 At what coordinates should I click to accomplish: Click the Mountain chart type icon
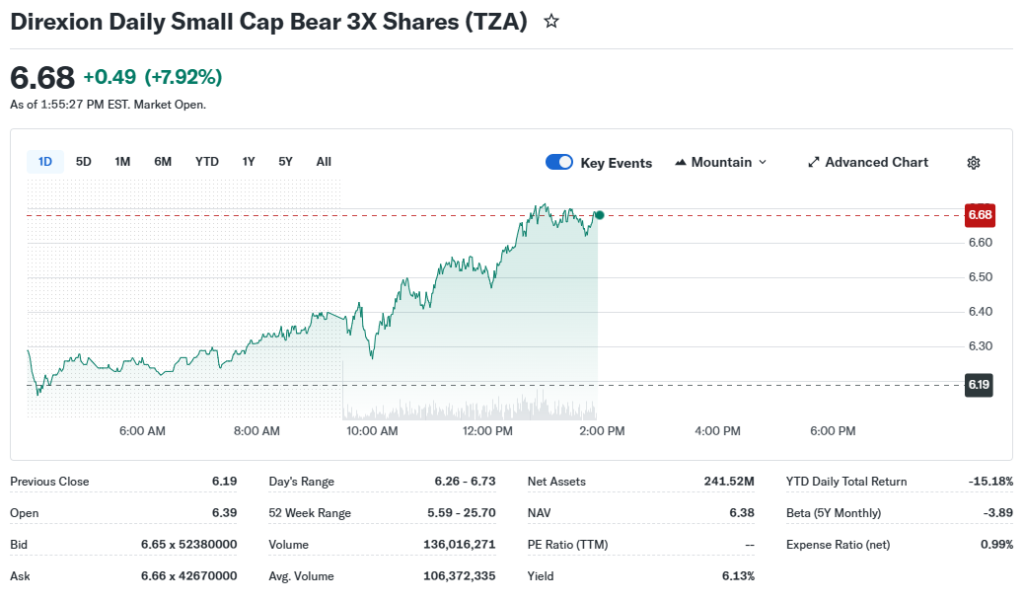pos(682,162)
